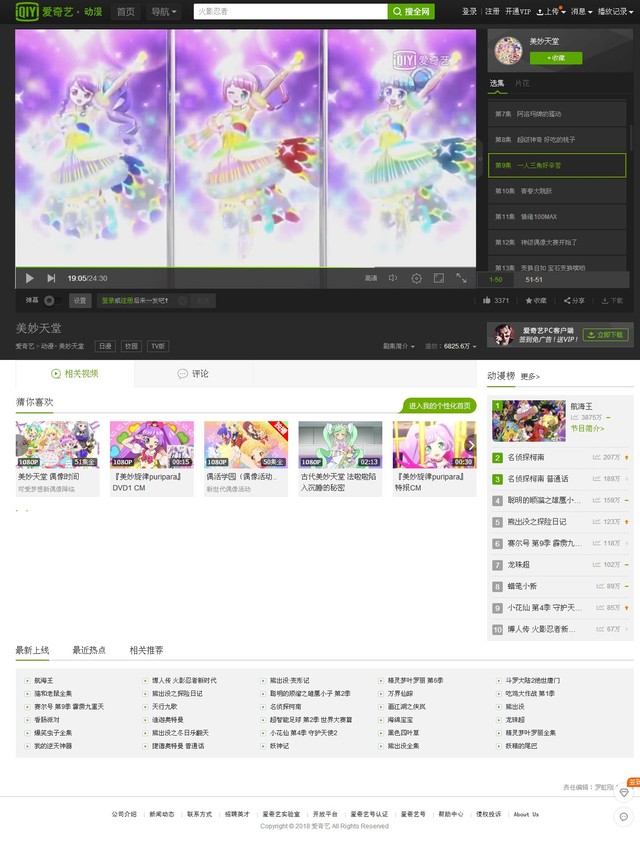Click the thumbs-up like icon
Image resolution: width=640 pixels, height=842 pixels.
click(487, 300)
